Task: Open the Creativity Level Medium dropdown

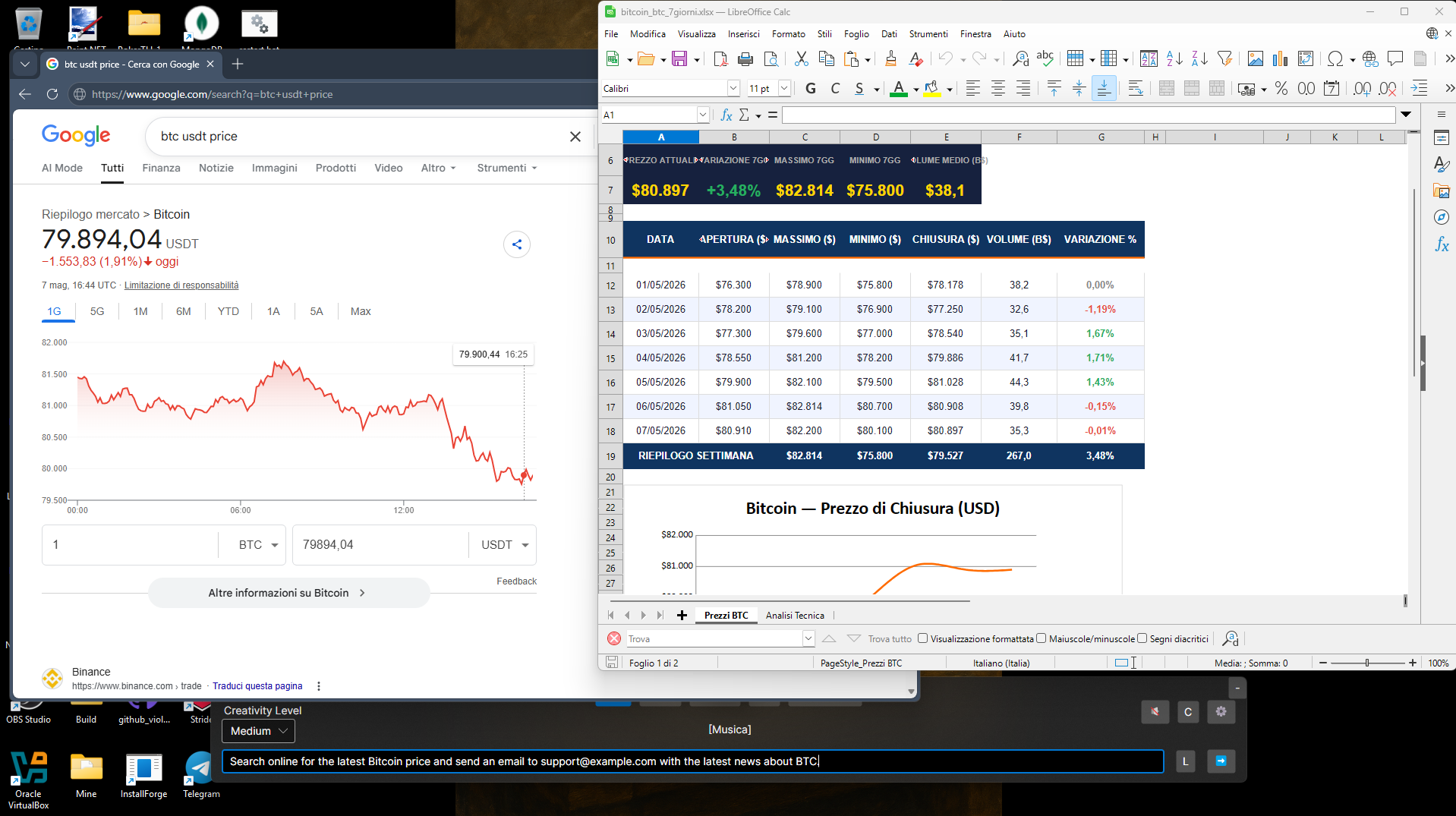Action: pos(258,731)
